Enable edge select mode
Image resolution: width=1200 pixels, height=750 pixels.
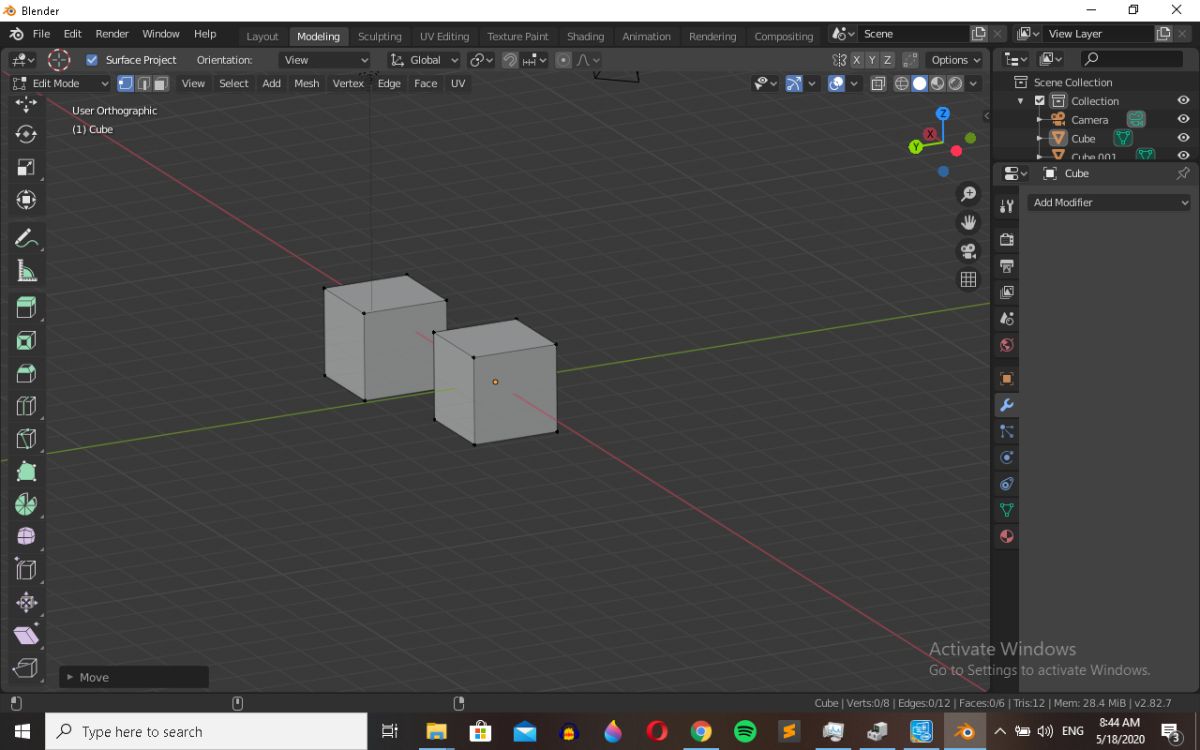(x=143, y=84)
